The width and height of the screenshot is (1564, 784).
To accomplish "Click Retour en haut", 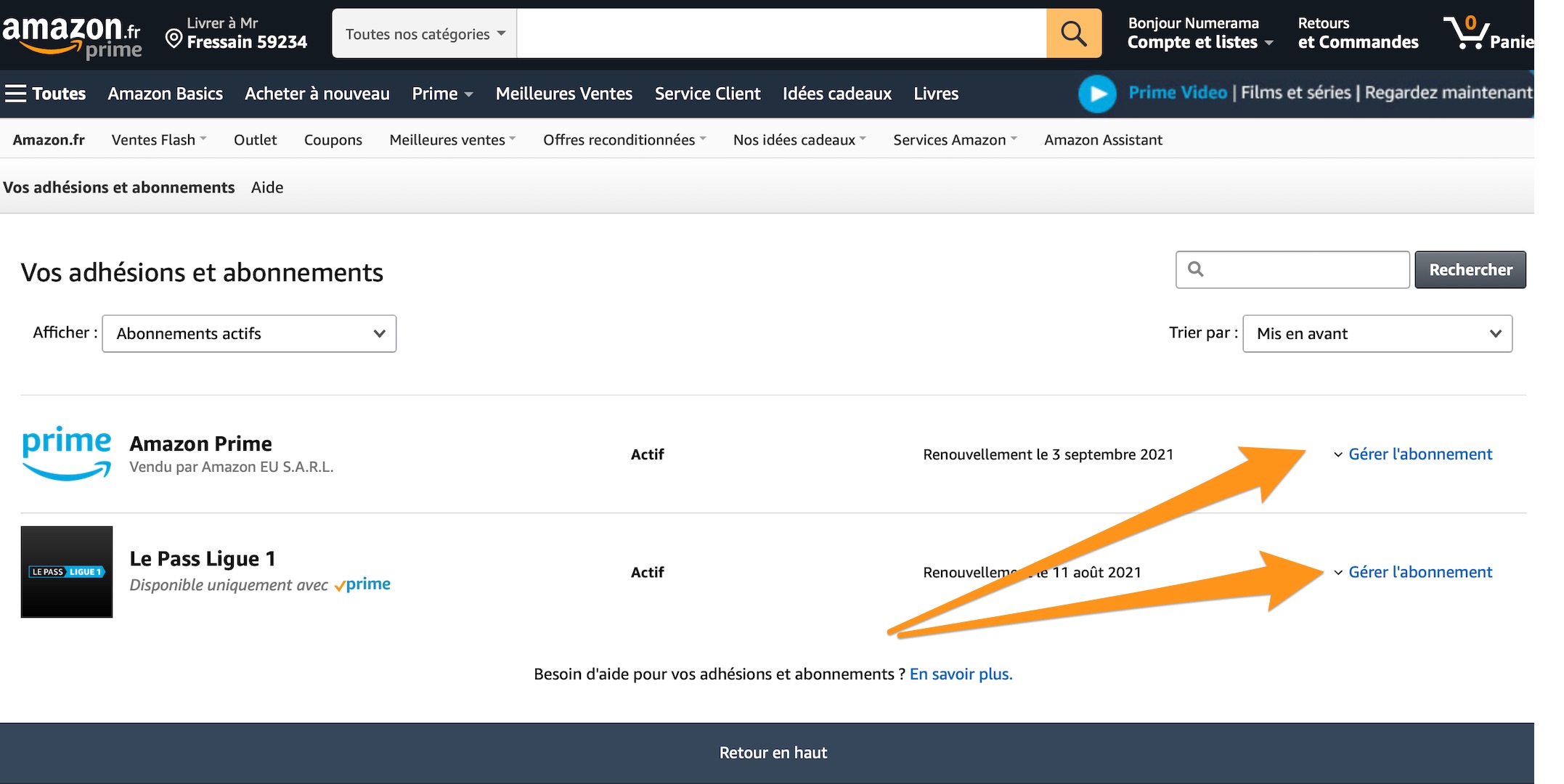I will pos(773,753).
